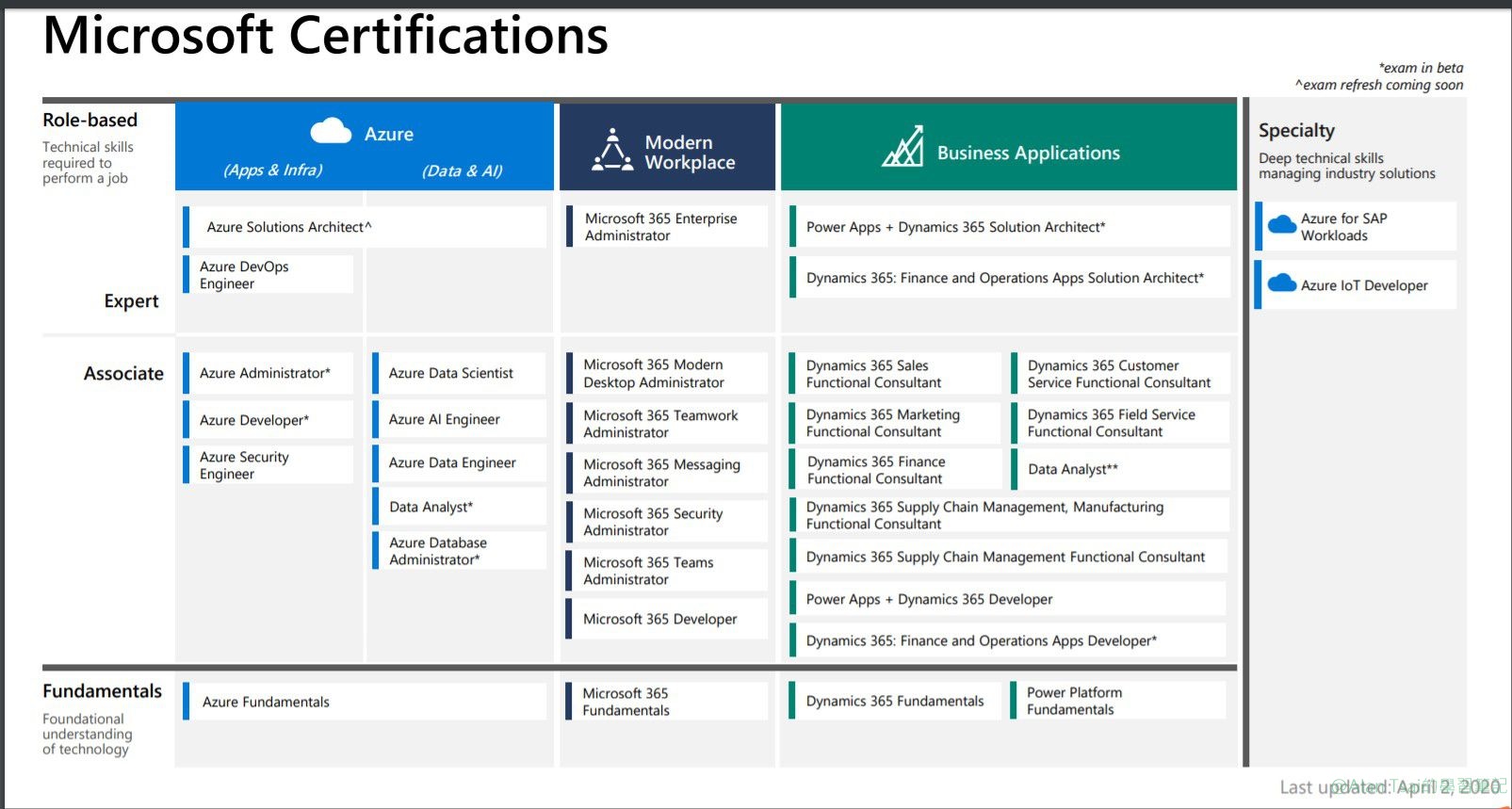Choose "Dynamics 365 Finance Functional Consultant"
The width and height of the screenshot is (1512, 809).
point(895,470)
